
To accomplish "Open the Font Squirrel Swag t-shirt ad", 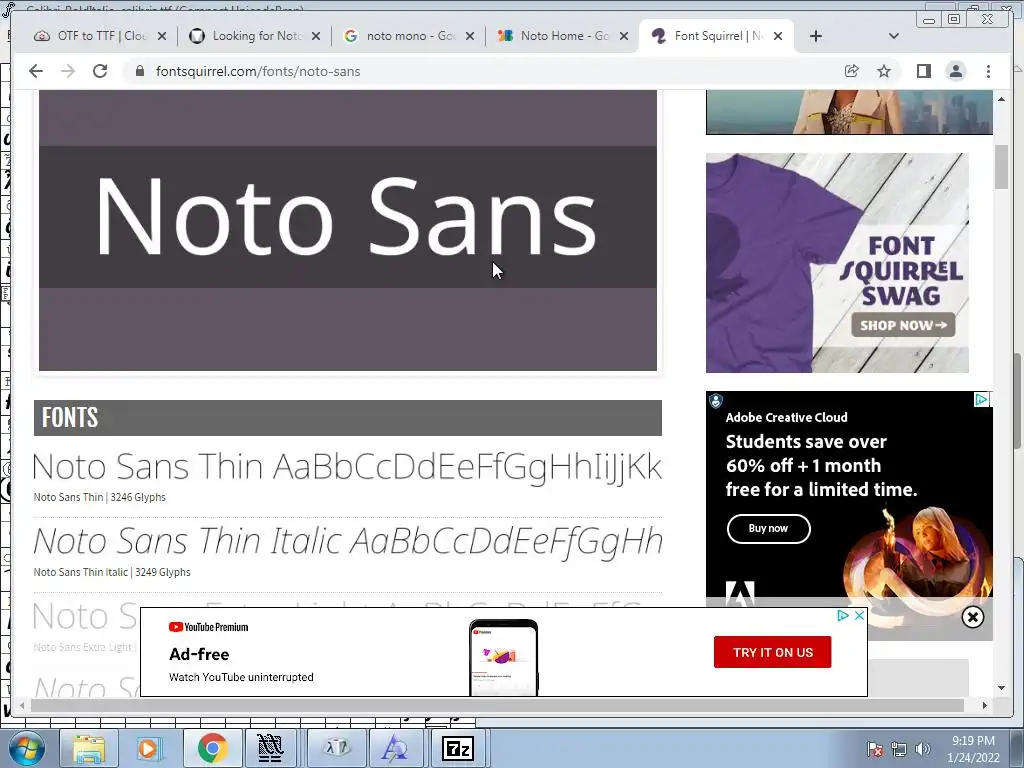I will [x=837, y=263].
